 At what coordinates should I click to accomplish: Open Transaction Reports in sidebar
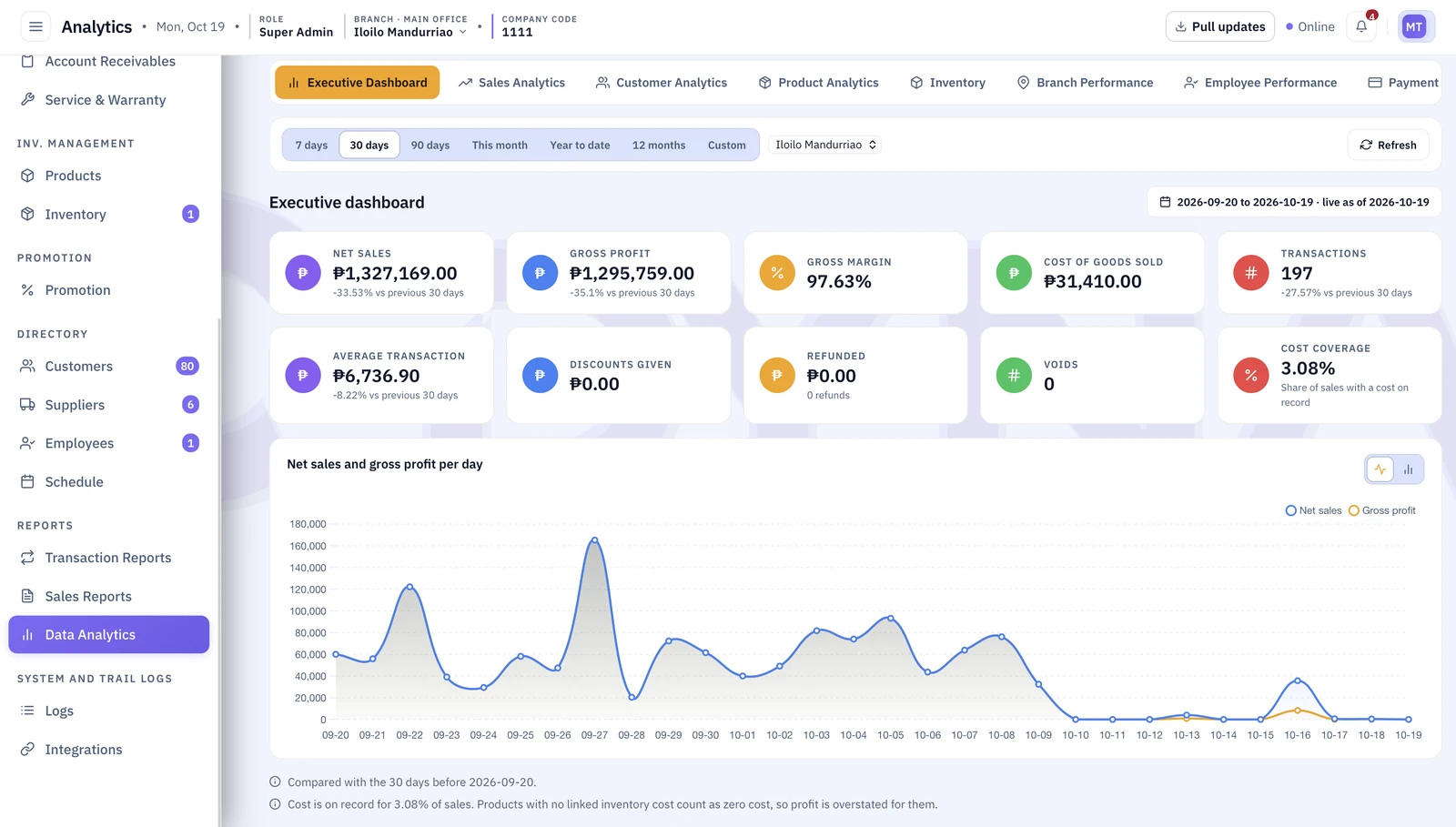click(108, 558)
